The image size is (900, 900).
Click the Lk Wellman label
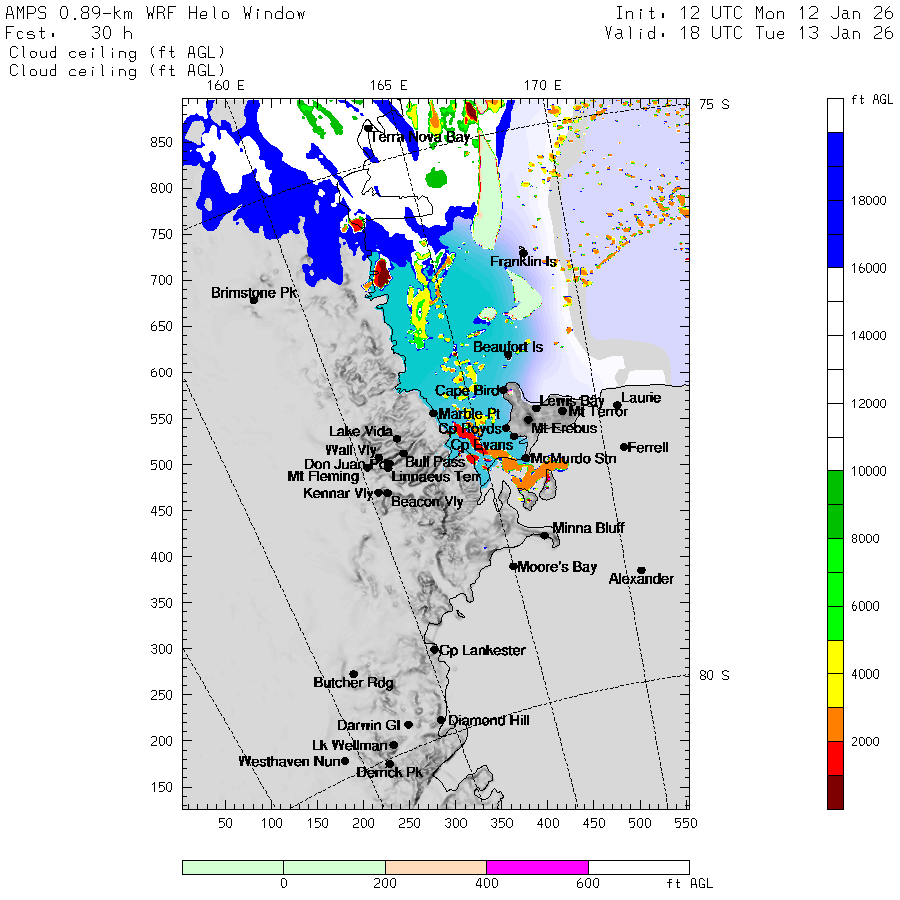(x=350, y=745)
